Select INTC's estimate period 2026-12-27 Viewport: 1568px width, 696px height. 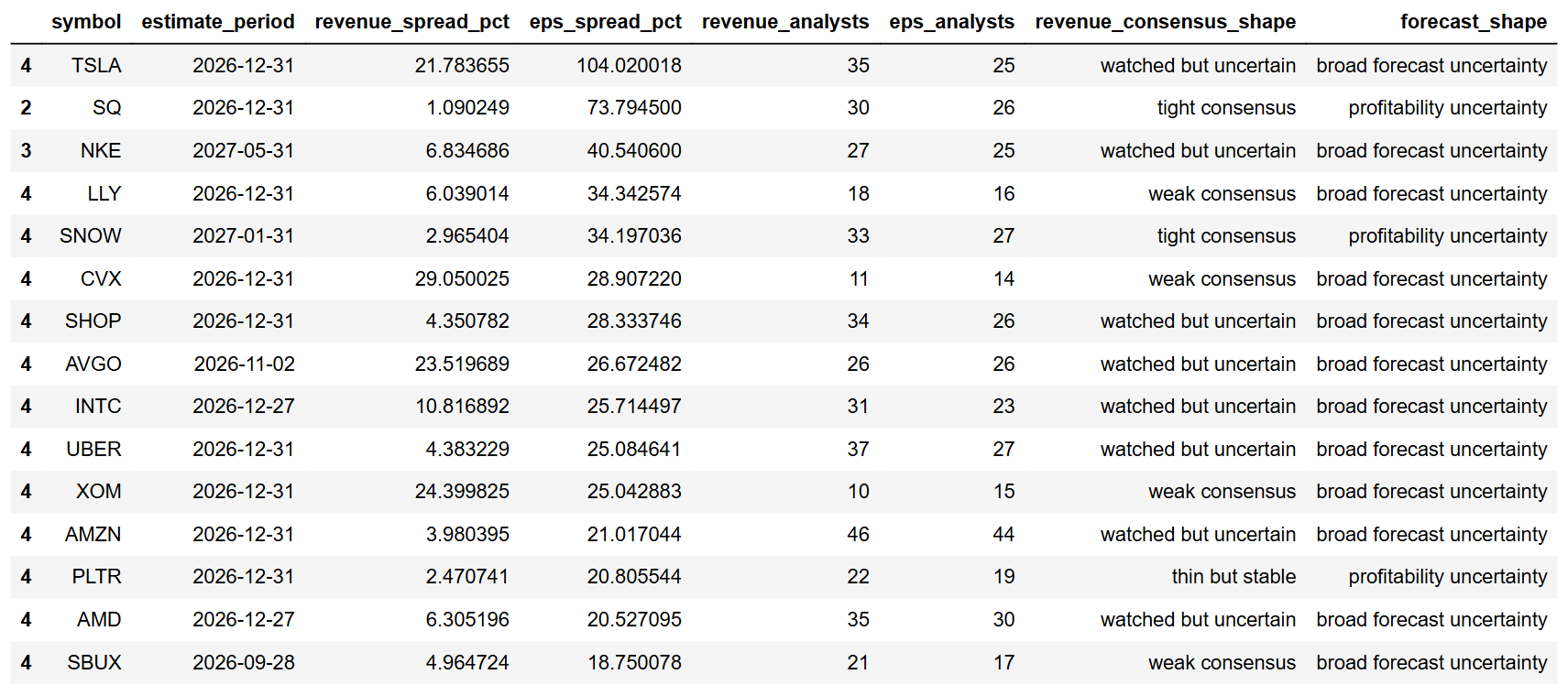[244, 407]
